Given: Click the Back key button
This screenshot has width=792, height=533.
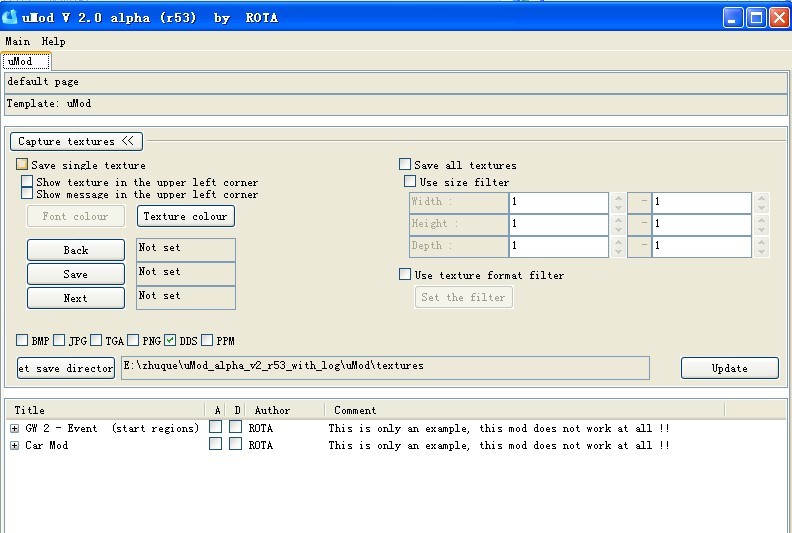Looking at the screenshot, I should [x=76, y=250].
